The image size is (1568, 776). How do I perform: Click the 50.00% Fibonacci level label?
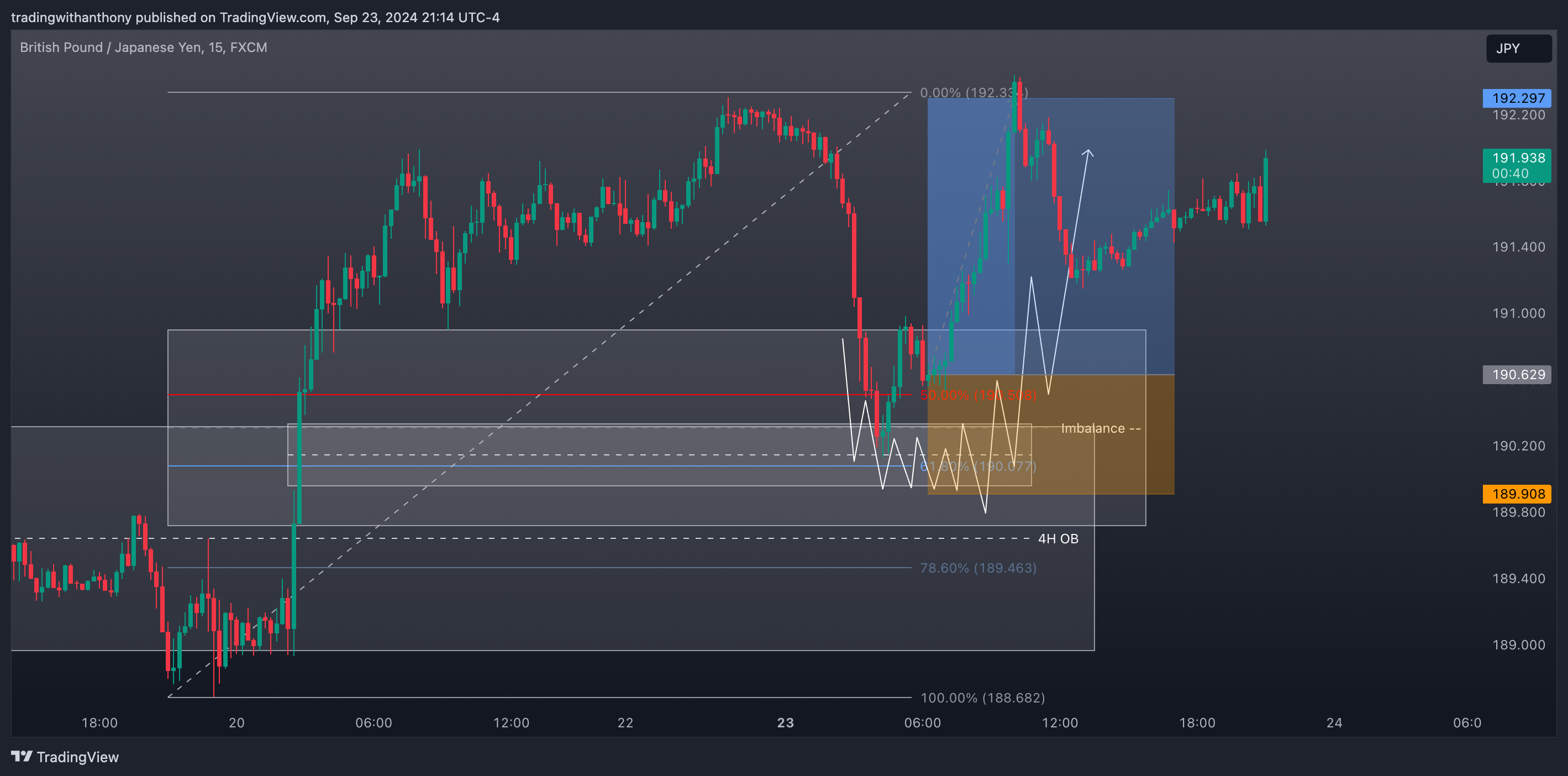(978, 395)
